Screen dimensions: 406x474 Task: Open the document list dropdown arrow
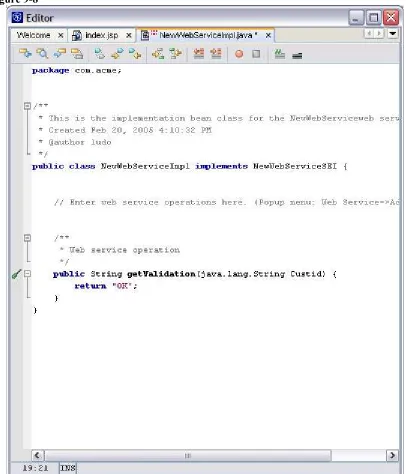tap(393, 33)
